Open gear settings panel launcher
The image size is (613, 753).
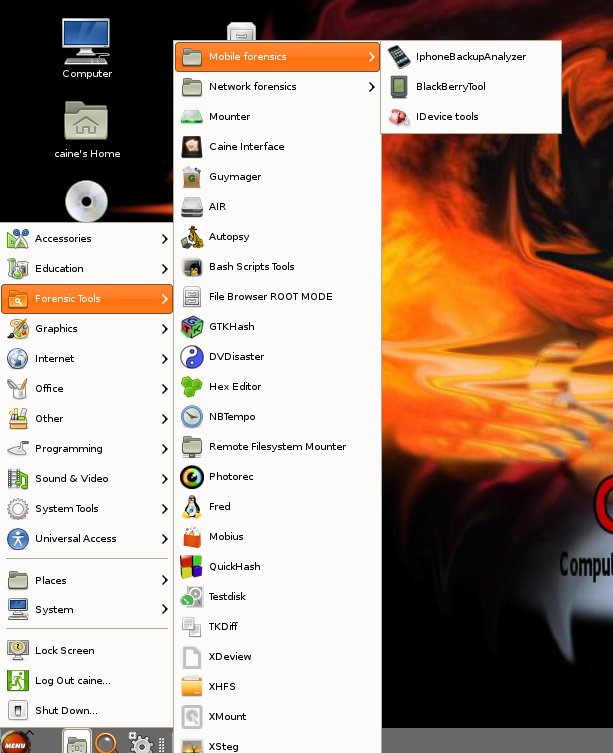[140, 743]
